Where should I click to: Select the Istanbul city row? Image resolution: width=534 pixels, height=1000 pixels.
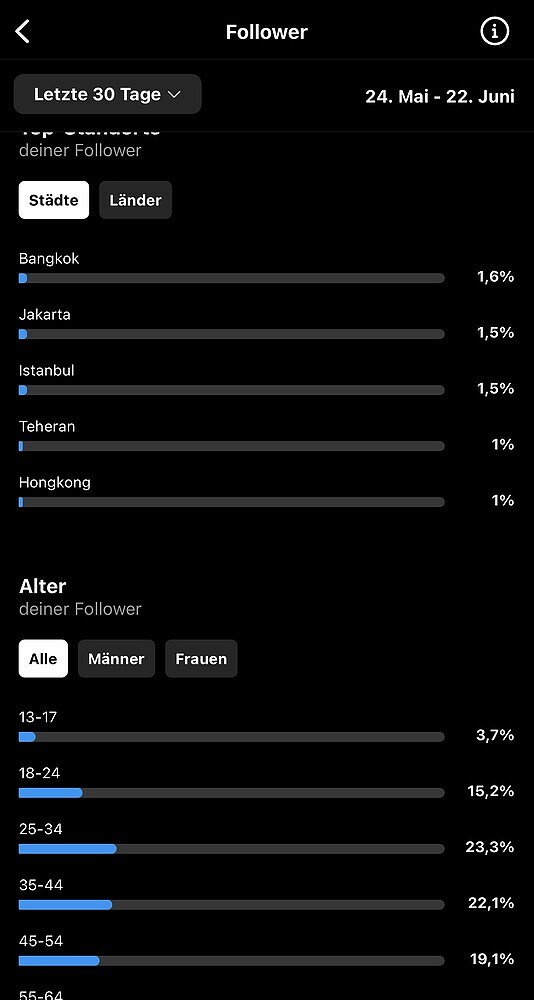267,380
